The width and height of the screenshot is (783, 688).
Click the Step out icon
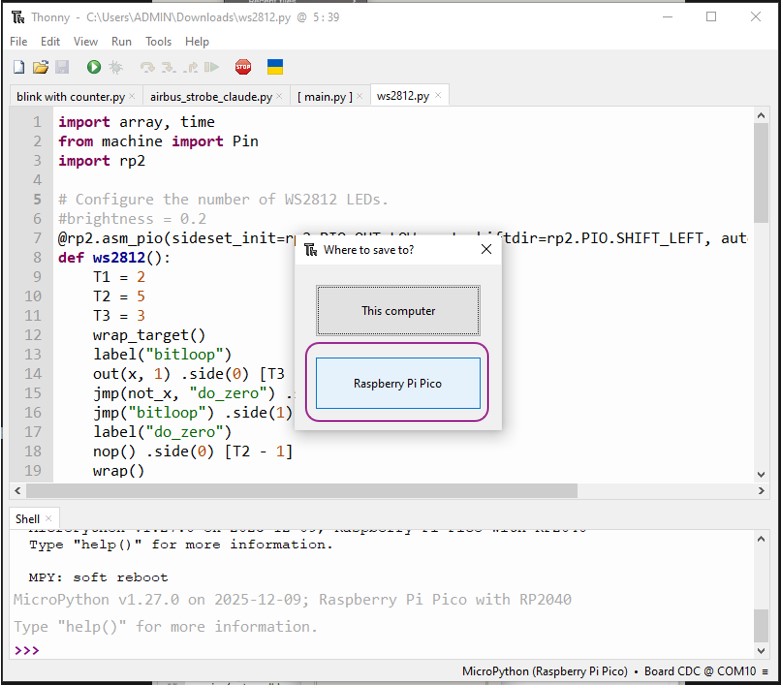tap(190, 67)
